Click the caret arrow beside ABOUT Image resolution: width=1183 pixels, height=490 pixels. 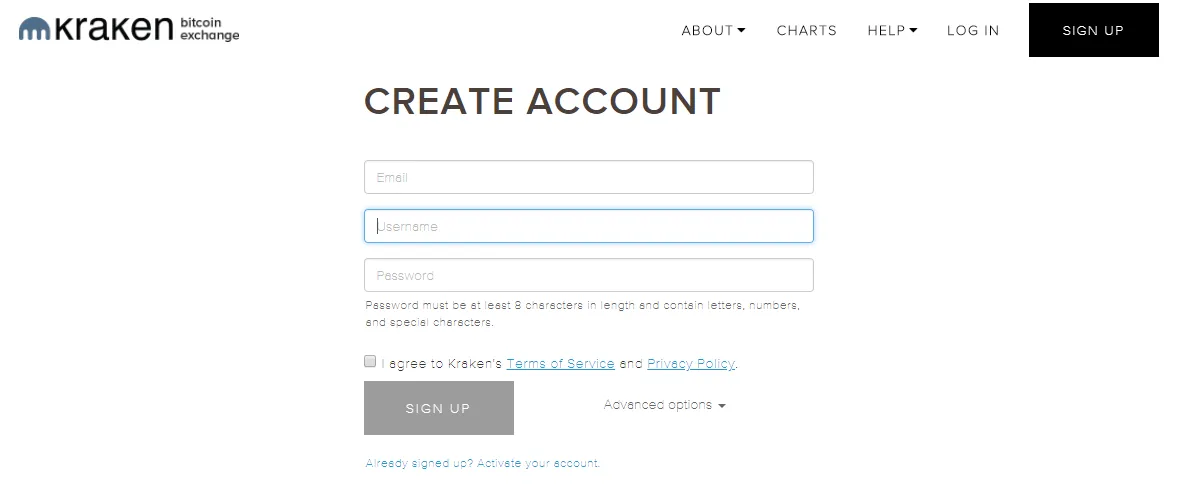tap(742, 30)
